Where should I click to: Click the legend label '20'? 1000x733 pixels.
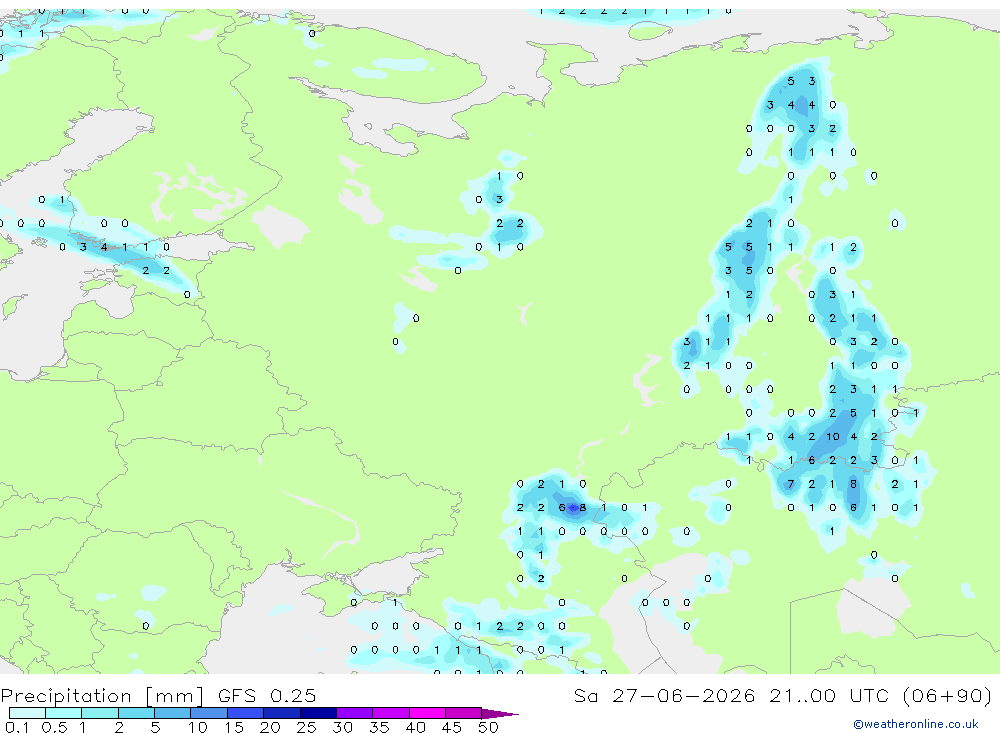click(x=270, y=727)
